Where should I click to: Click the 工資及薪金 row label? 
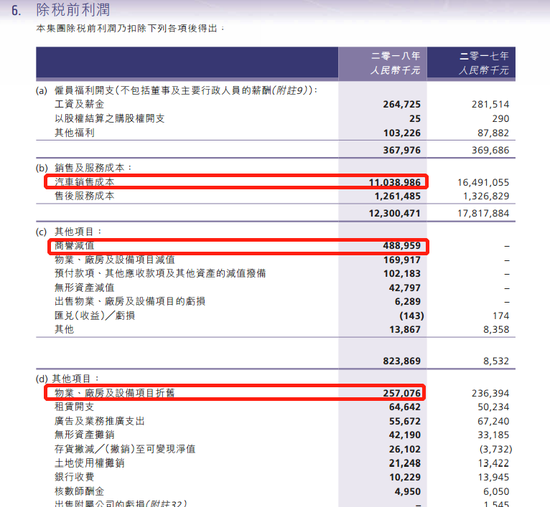click(79, 104)
